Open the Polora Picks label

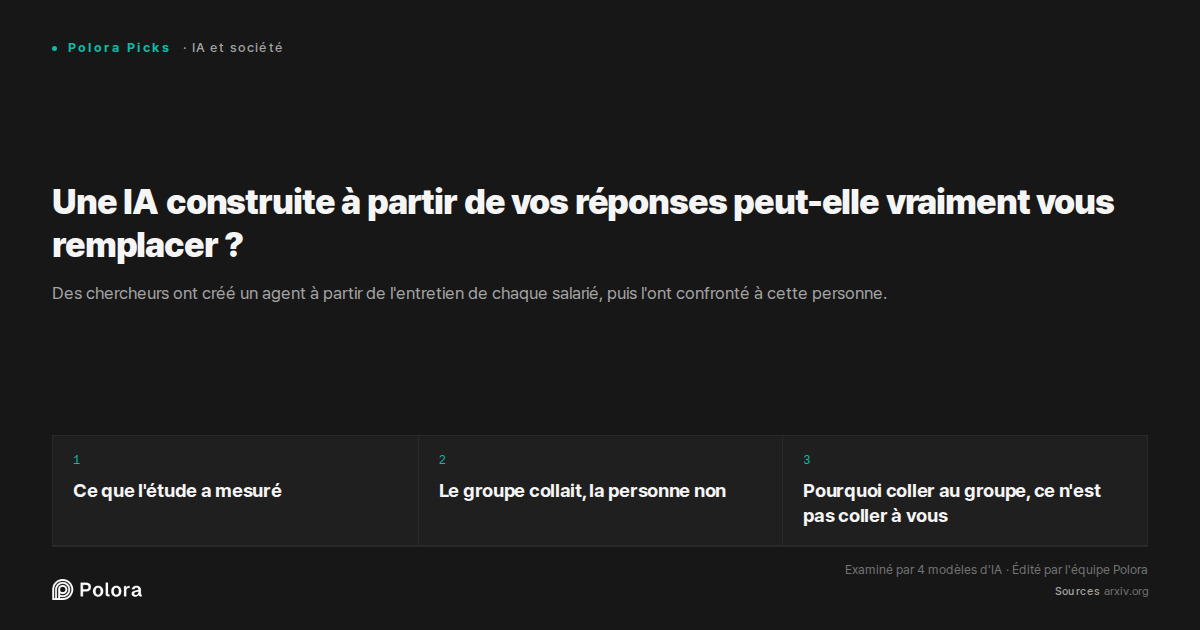pyautogui.click(x=119, y=48)
